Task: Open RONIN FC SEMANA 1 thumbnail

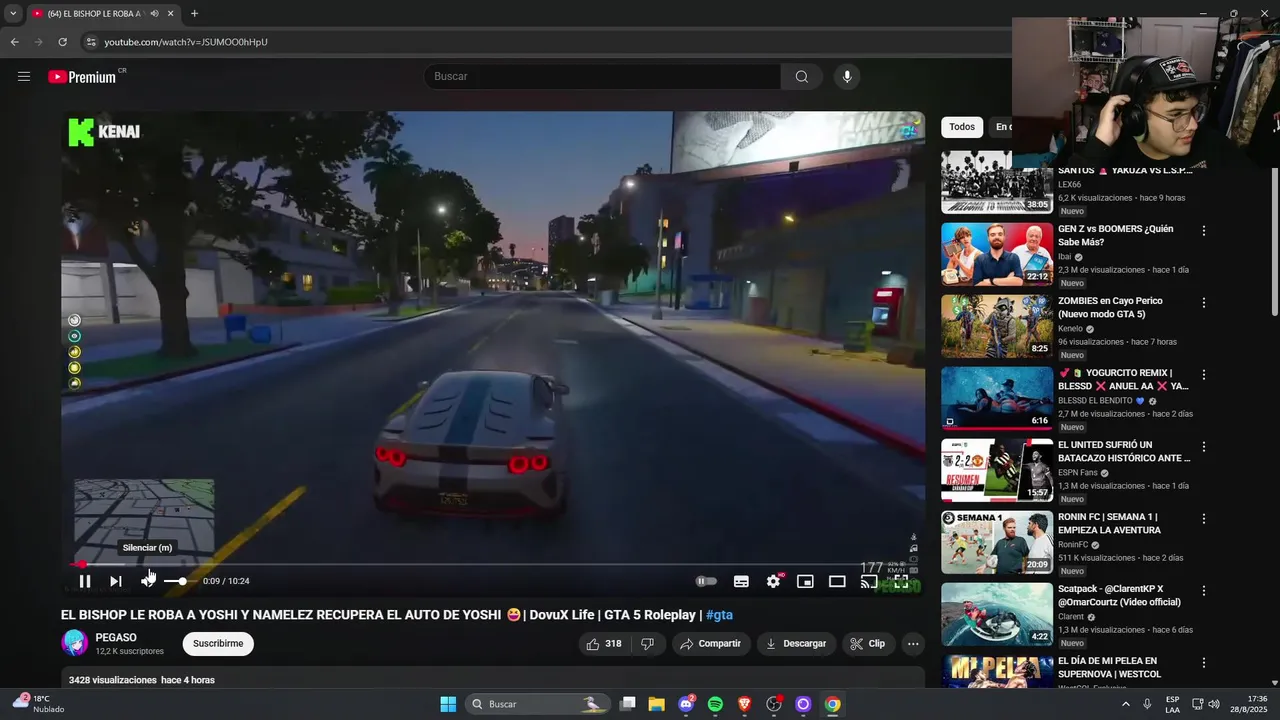Action: [997, 542]
